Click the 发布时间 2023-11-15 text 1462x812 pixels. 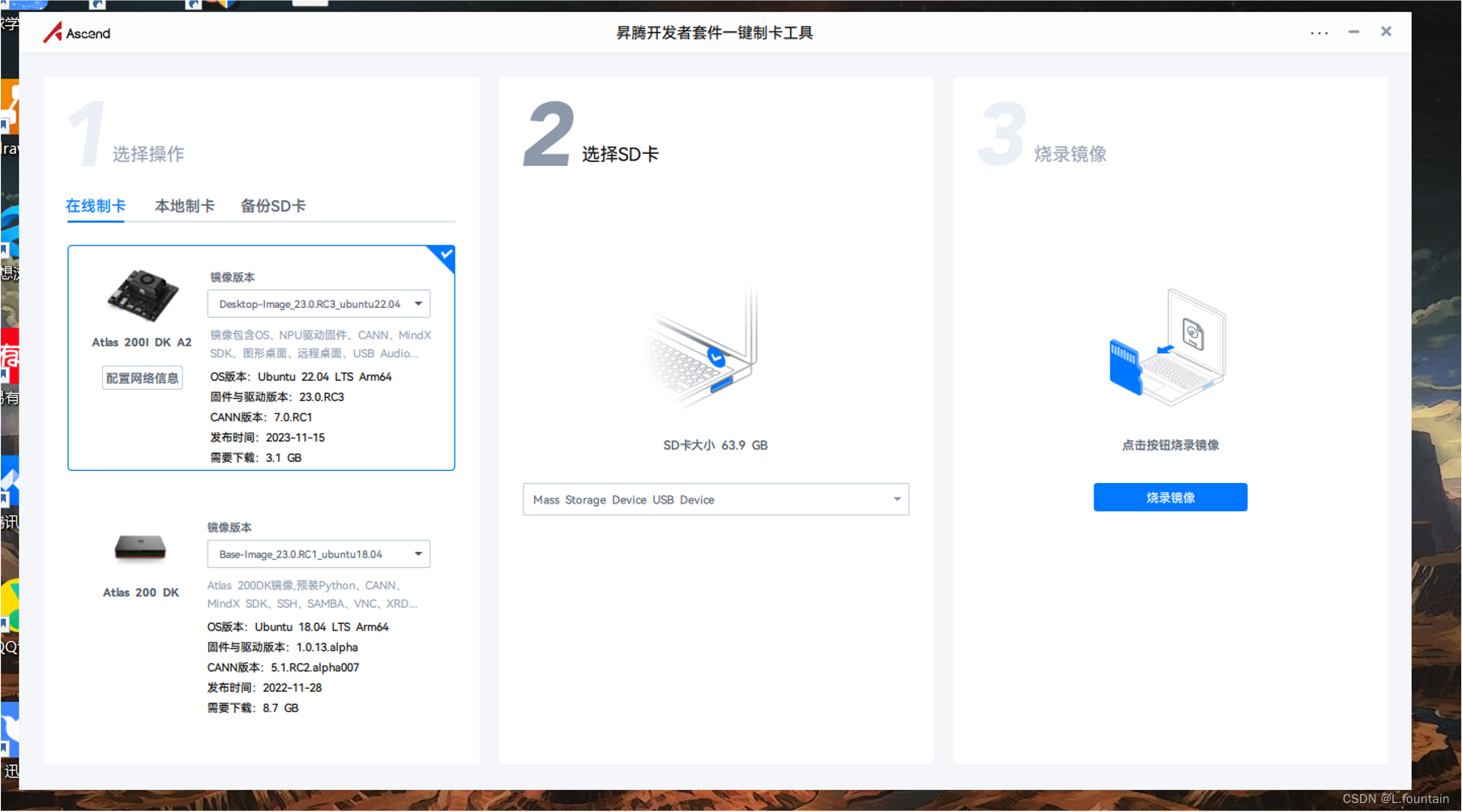tap(267, 438)
